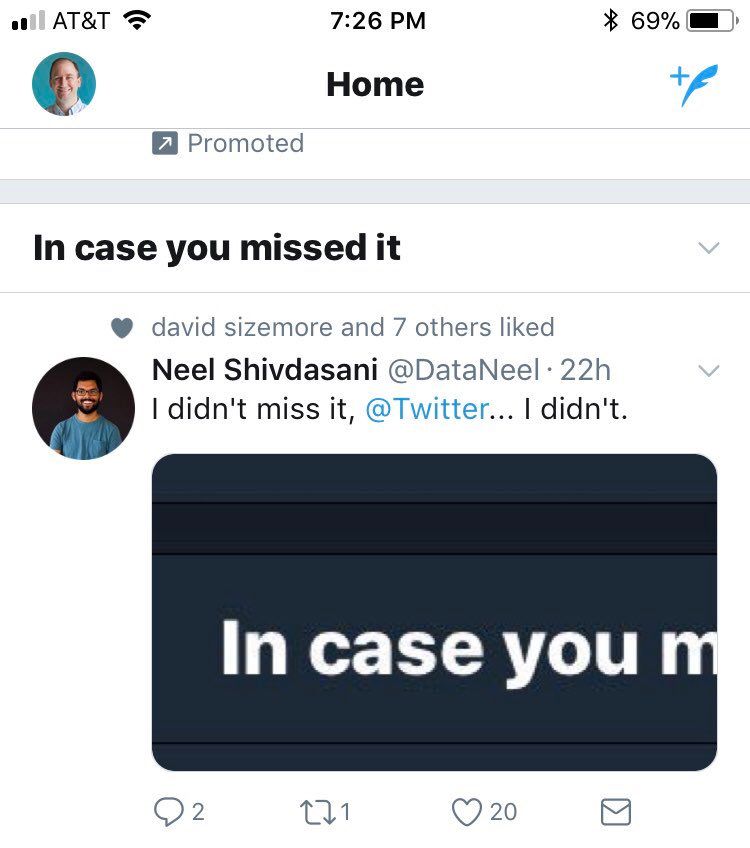Tap the Wi-Fi signal icon
The height and width of the screenshot is (848, 750).
click(135, 20)
